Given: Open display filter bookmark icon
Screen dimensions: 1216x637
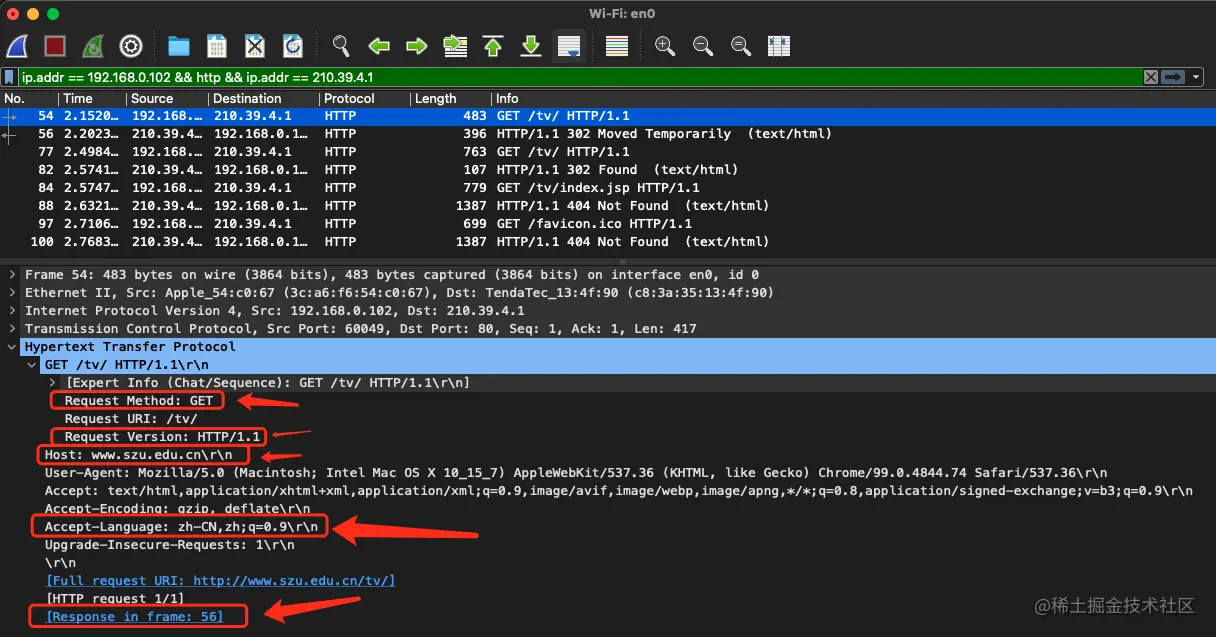Looking at the screenshot, I should pyautogui.click(x=10, y=77).
